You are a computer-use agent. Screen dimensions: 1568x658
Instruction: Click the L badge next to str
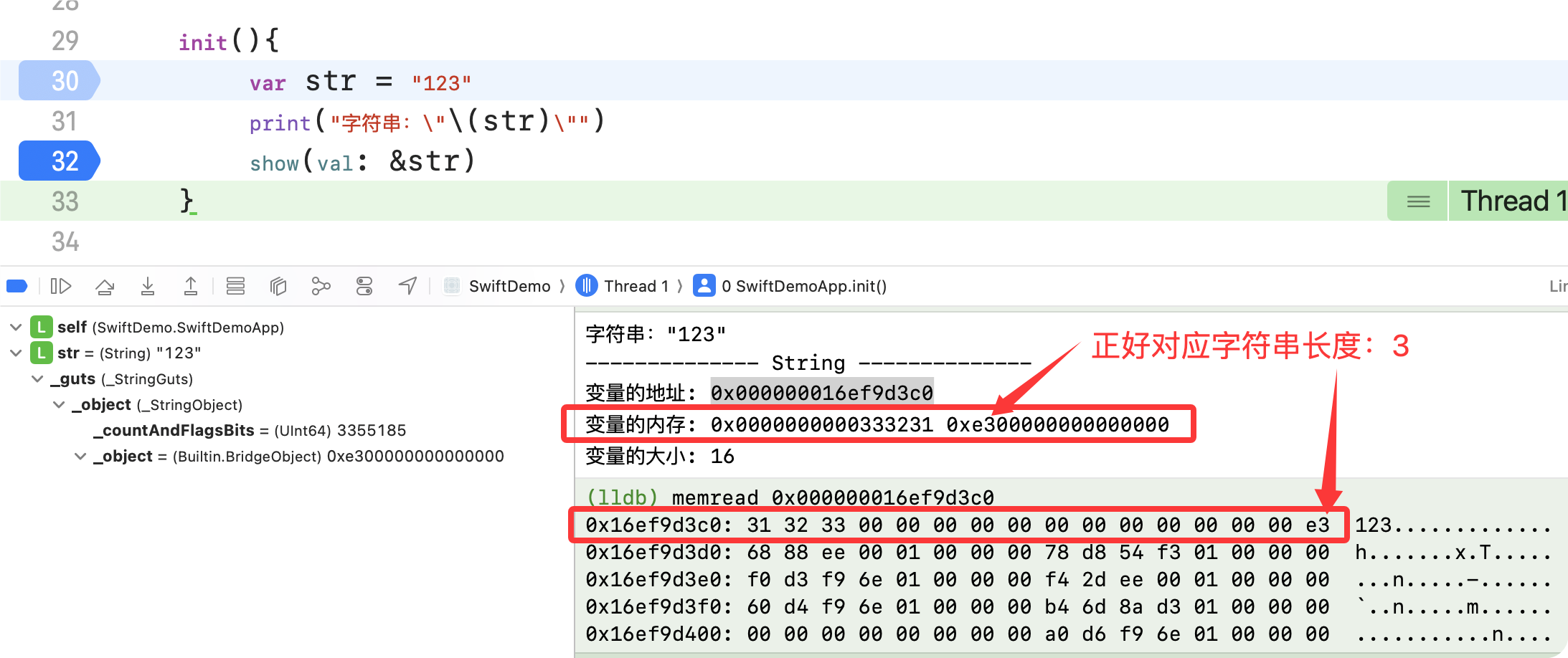[42, 353]
